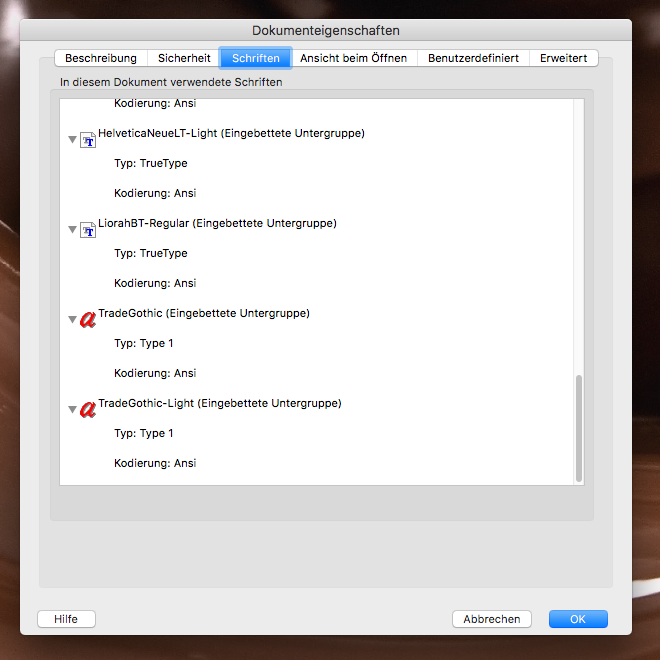Open the Sicherheit tab

184,58
